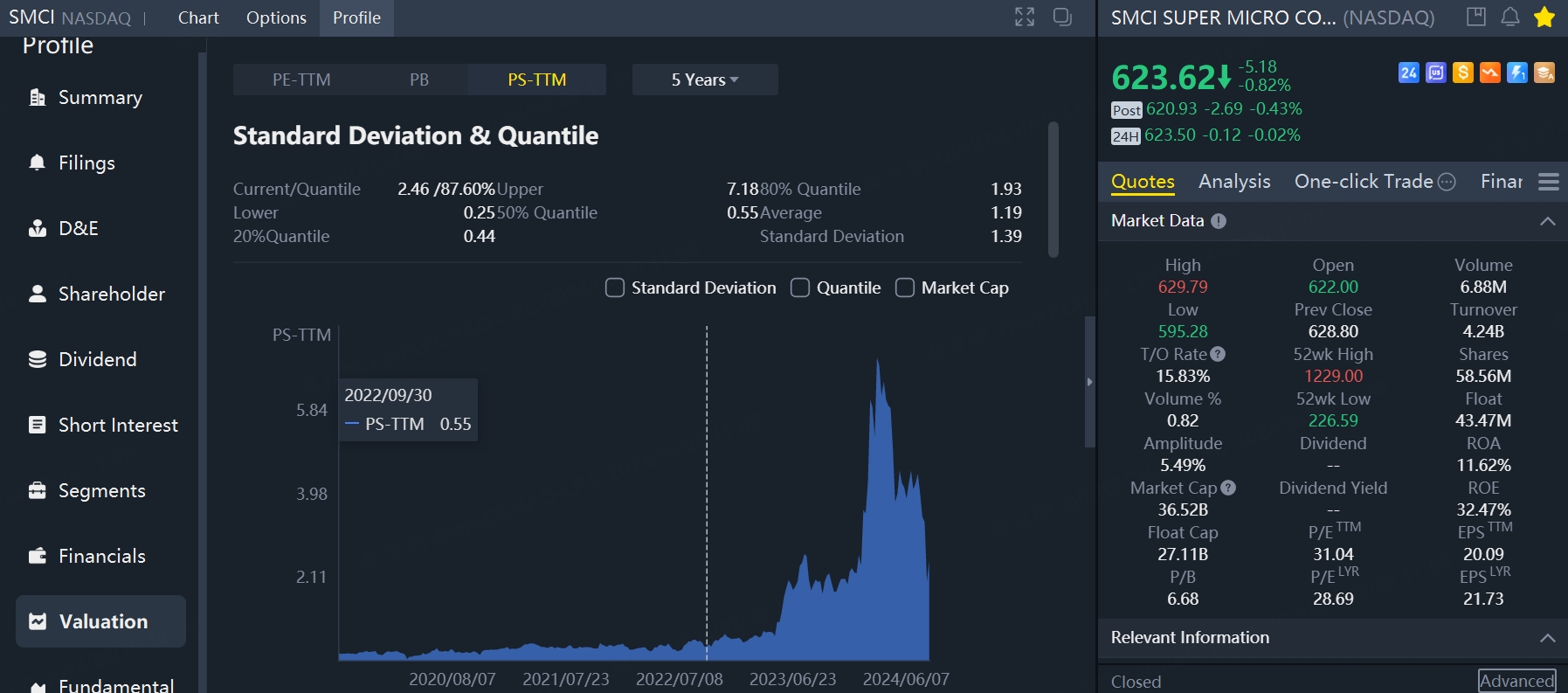Open the Shareholder section
1568x693 pixels.
click(100, 294)
